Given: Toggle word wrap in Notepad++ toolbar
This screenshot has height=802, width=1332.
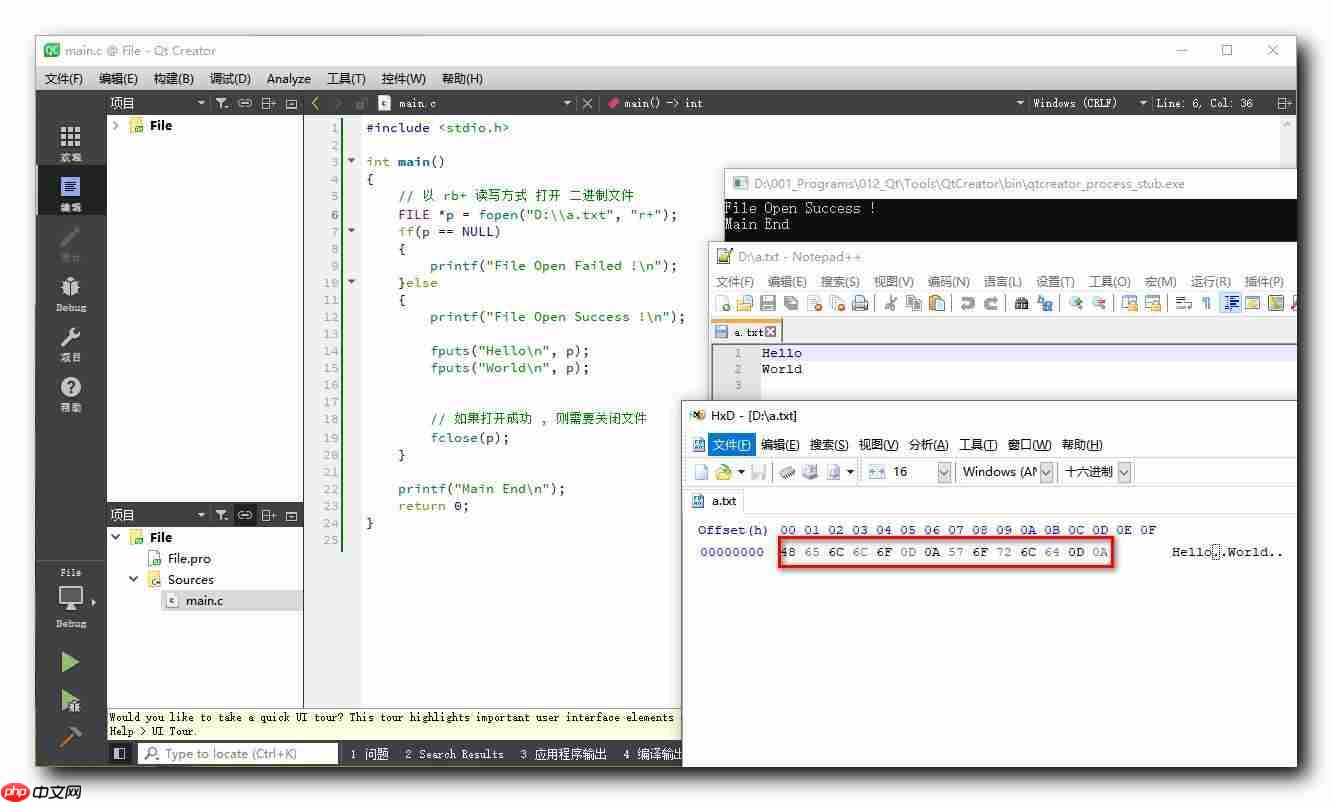Looking at the screenshot, I should [1184, 303].
